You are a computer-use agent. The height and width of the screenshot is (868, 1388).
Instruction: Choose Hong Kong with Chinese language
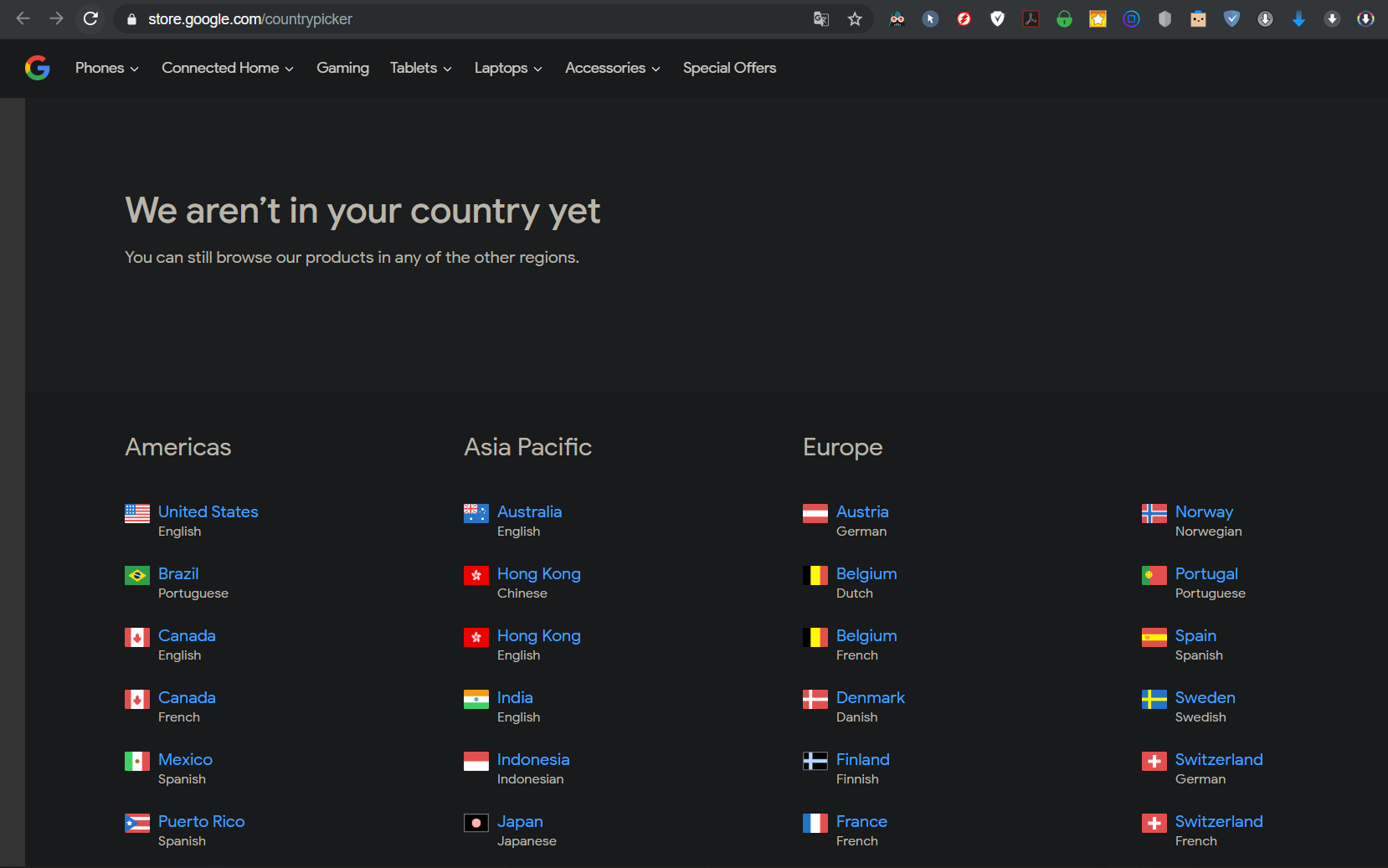tap(539, 573)
